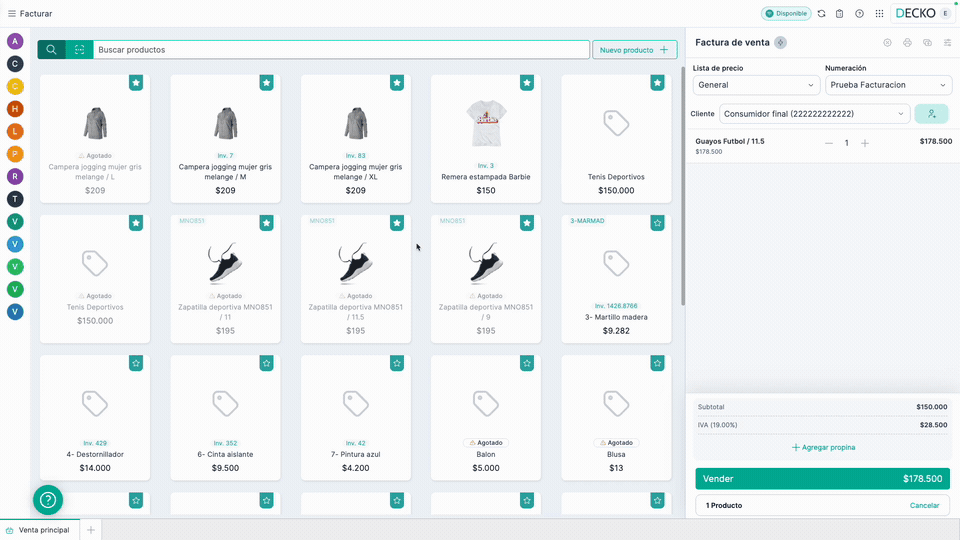
Task: Switch to Venta principal tab
Action: point(38,530)
